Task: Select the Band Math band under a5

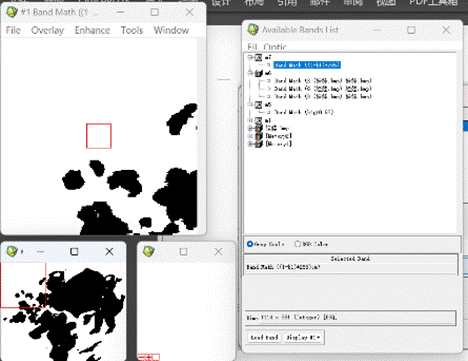Action: 303,112
